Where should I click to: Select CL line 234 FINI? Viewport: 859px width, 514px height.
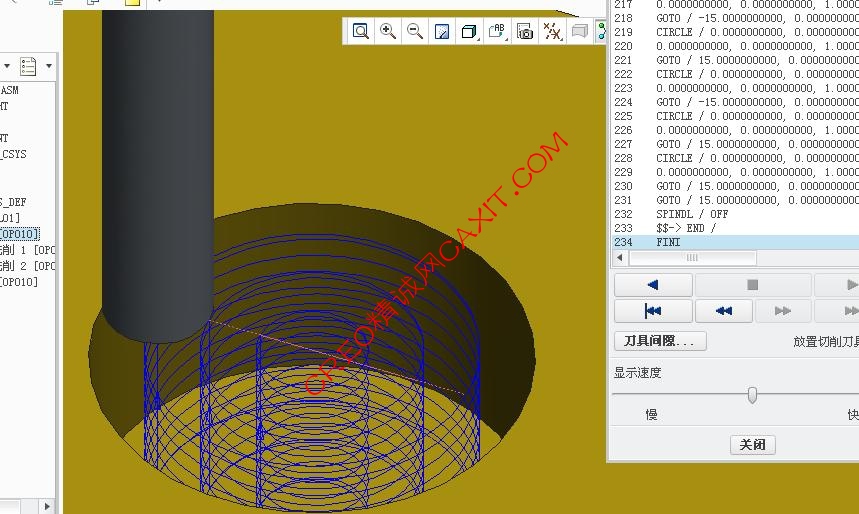(x=735, y=242)
